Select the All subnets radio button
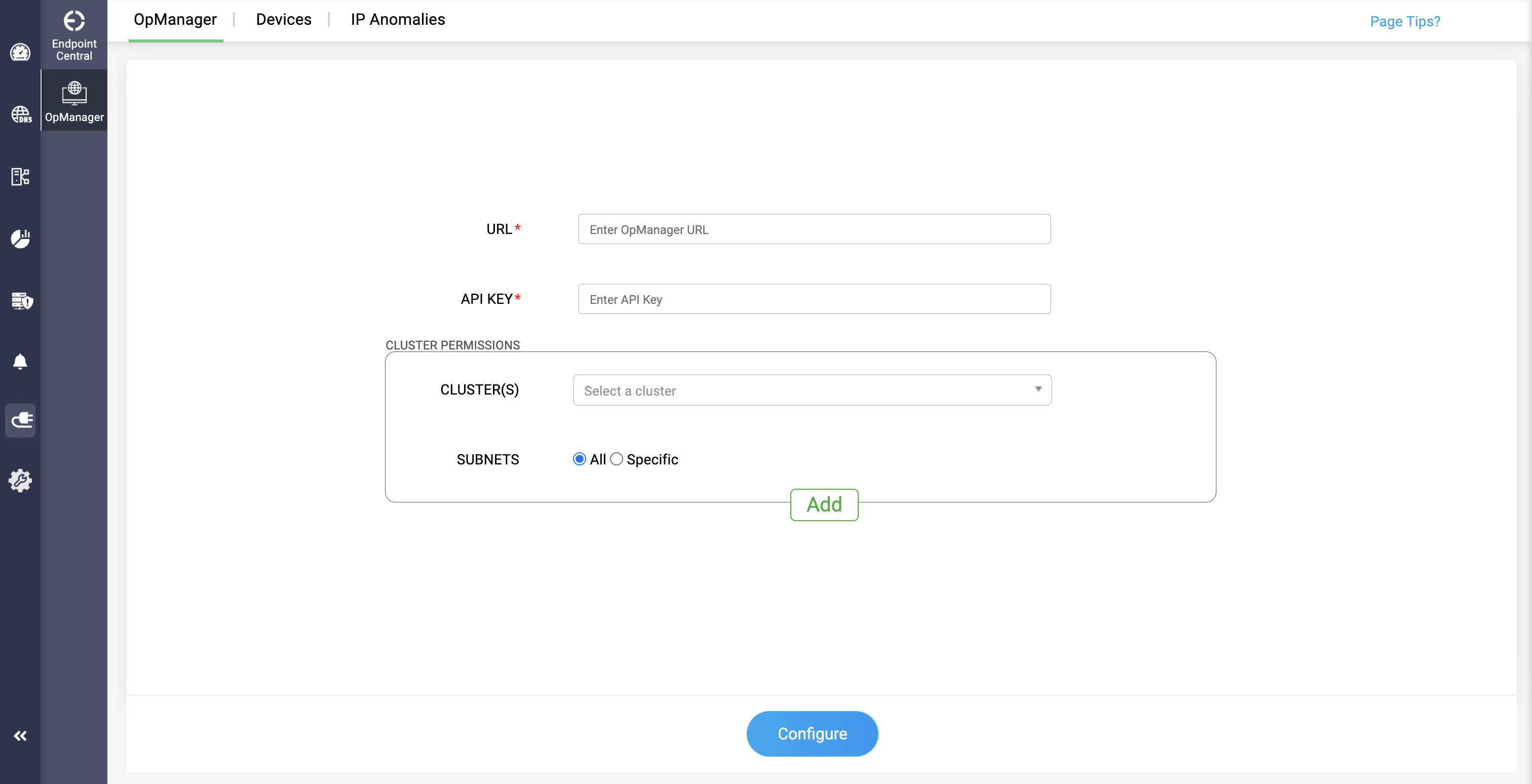Viewport: 1532px width, 784px height. pyautogui.click(x=579, y=459)
